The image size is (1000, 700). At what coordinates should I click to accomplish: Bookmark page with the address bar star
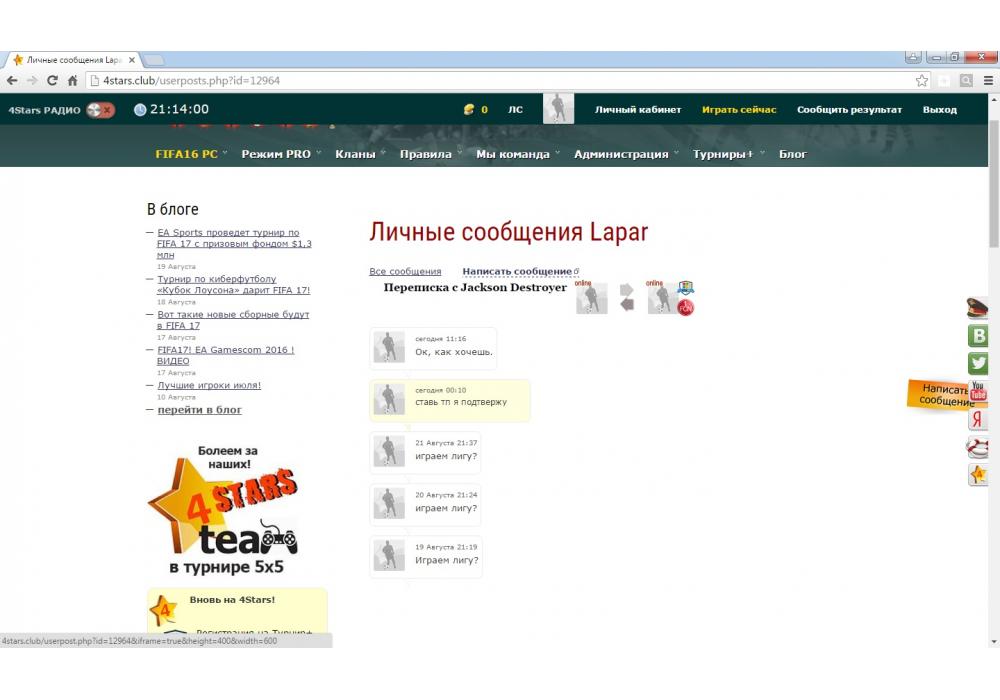pos(922,81)
